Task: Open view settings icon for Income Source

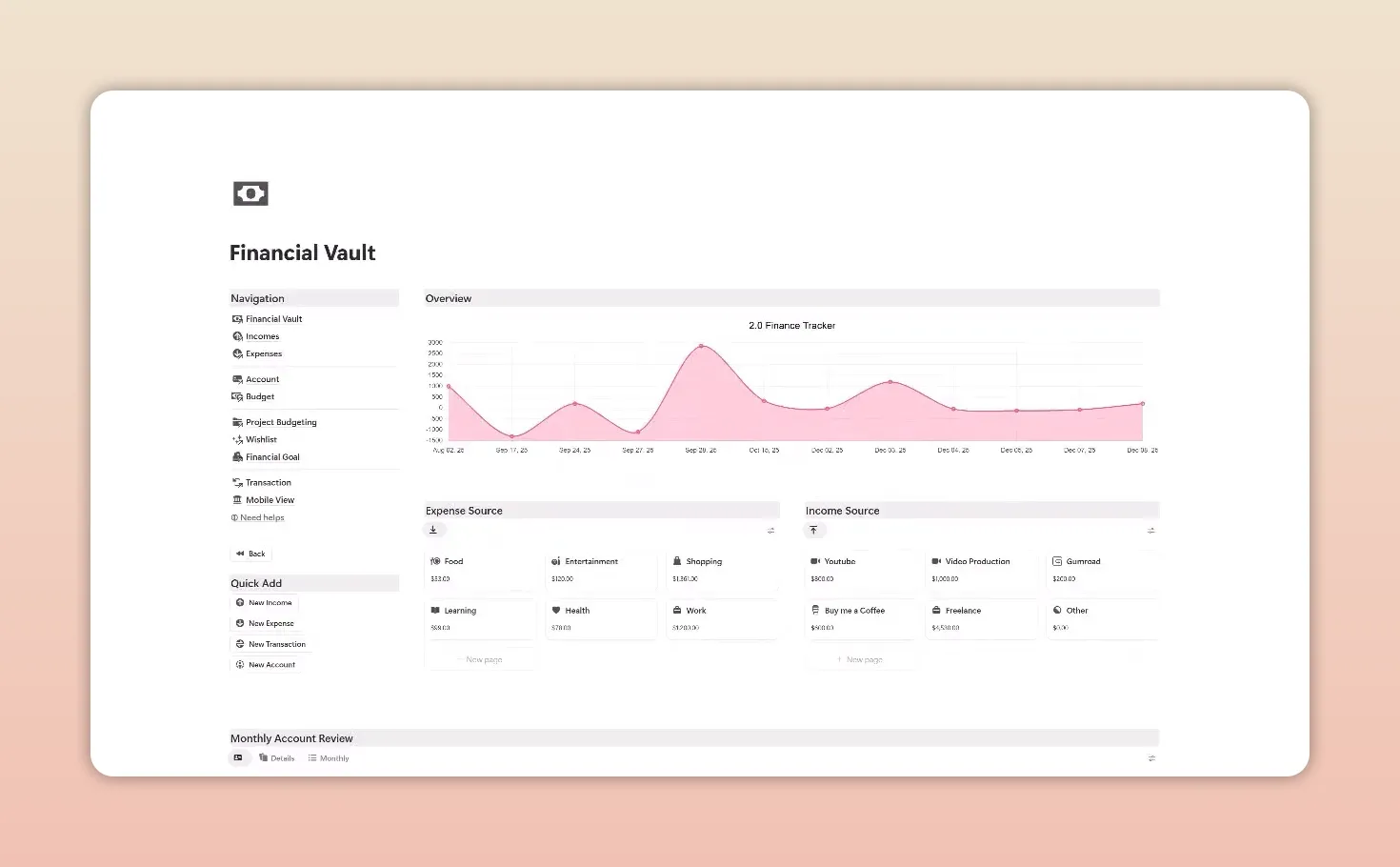Action: click(x=1151, y=531)
